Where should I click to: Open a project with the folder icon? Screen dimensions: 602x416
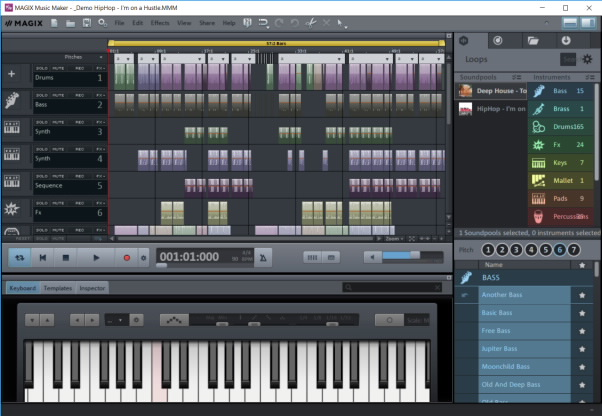pyautogui.click(x=70, y=23)
